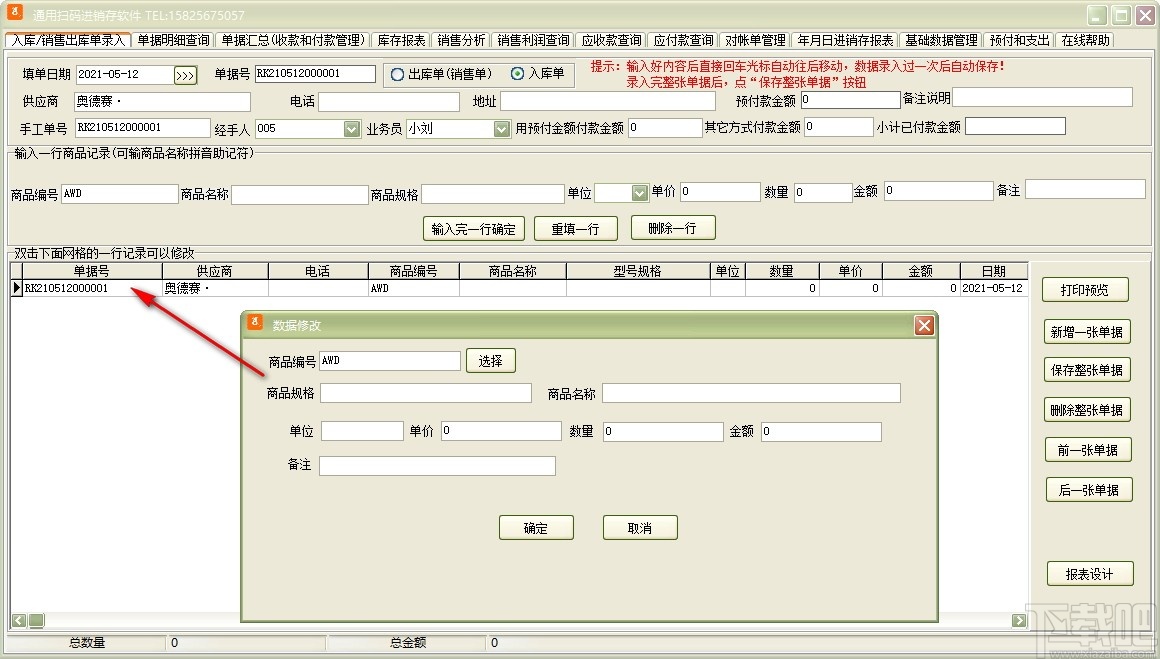Click 选择 next to 商品编号 AWD in dialog
The height and width of the screenshot is (659, 1160).
click(490, 360)
